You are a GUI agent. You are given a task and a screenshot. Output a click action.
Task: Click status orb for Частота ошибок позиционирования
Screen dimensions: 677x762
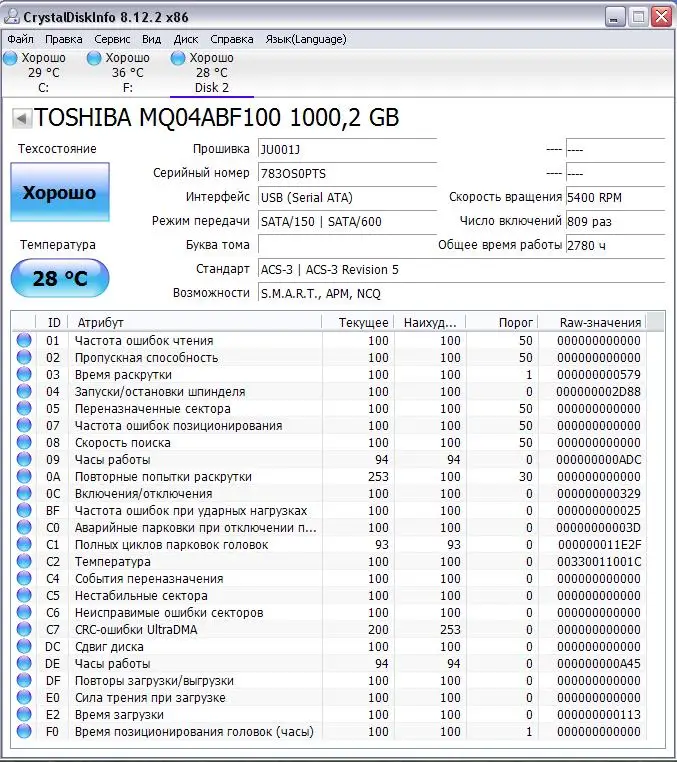(24, 425)
